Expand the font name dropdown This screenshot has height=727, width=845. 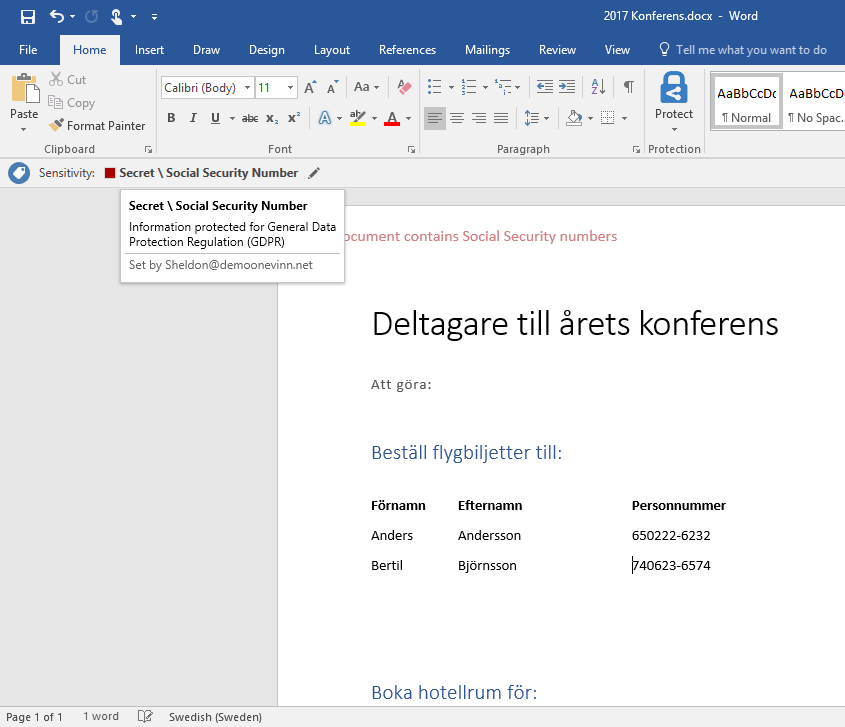[x=247, y=88]
